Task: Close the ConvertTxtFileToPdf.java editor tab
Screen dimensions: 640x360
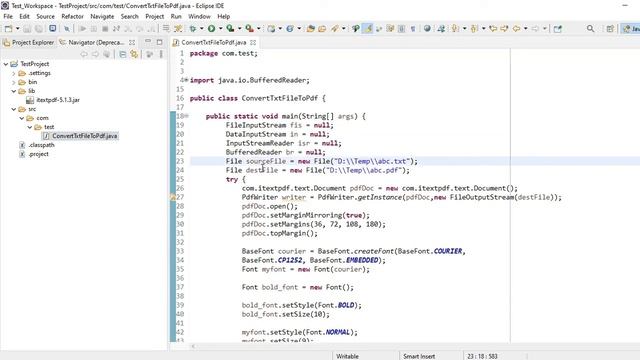Action: point(253,42)
